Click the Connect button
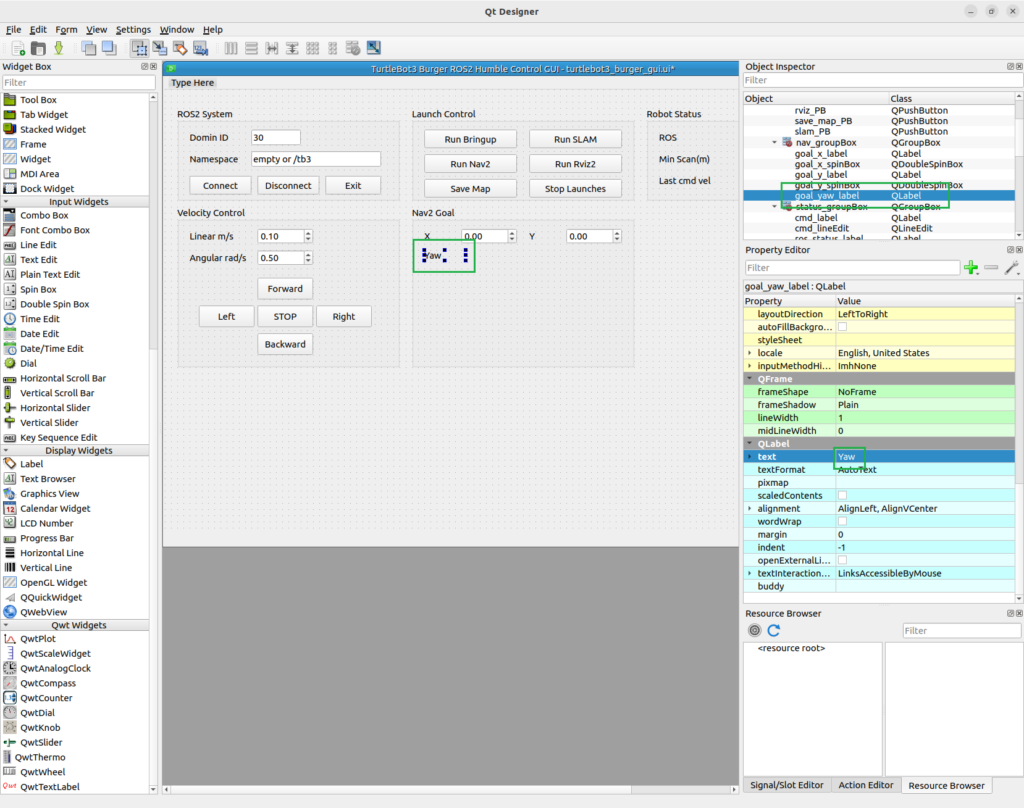 point(220,186)
